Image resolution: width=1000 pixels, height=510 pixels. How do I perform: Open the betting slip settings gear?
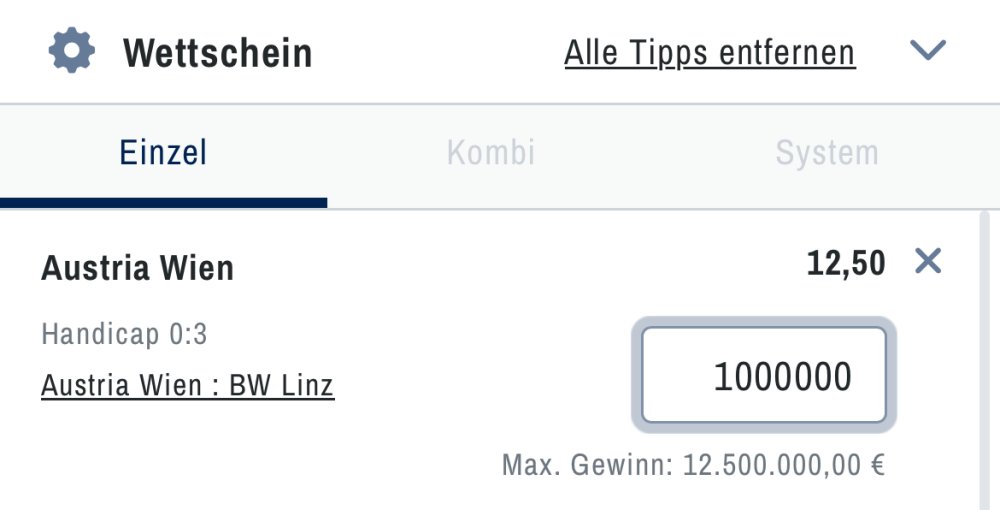71,51
